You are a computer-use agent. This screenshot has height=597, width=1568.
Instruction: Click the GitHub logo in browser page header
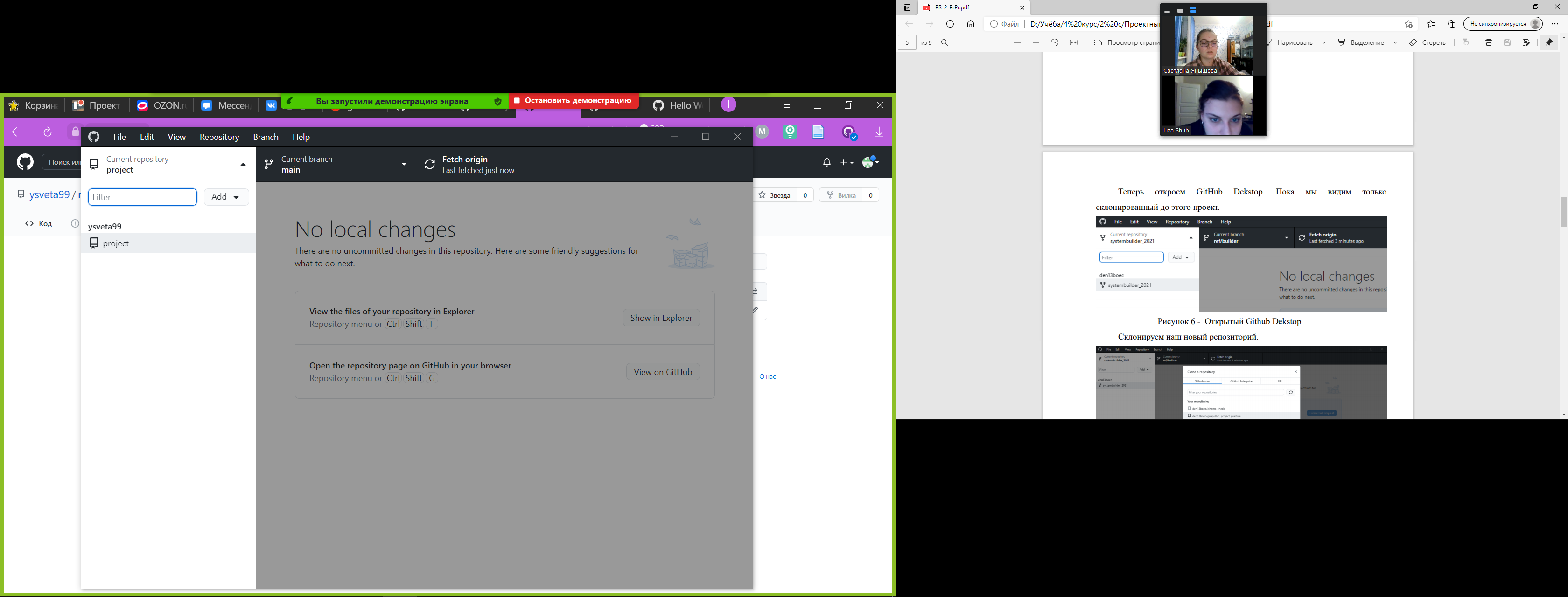click(25, 162)
